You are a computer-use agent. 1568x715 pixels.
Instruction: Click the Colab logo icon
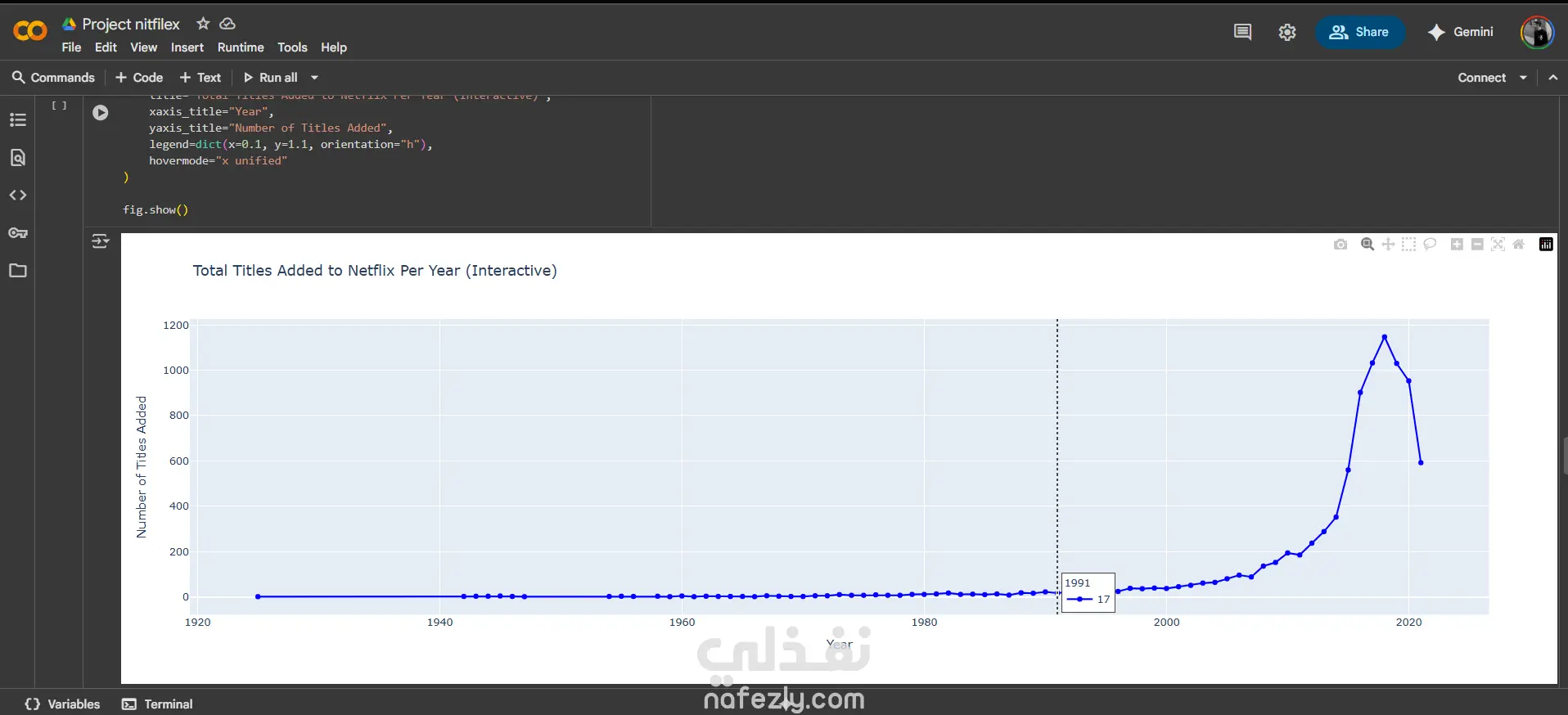(30, 31)
